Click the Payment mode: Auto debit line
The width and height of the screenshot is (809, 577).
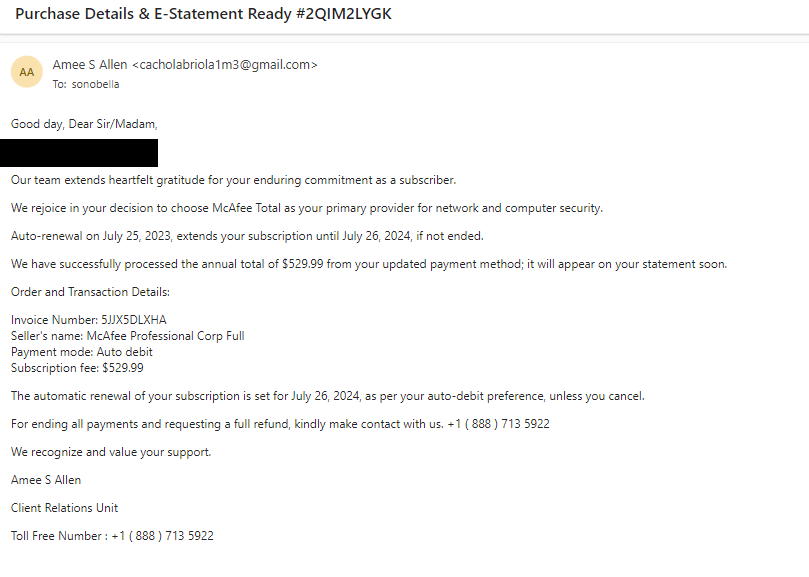[x=82, y=352]
